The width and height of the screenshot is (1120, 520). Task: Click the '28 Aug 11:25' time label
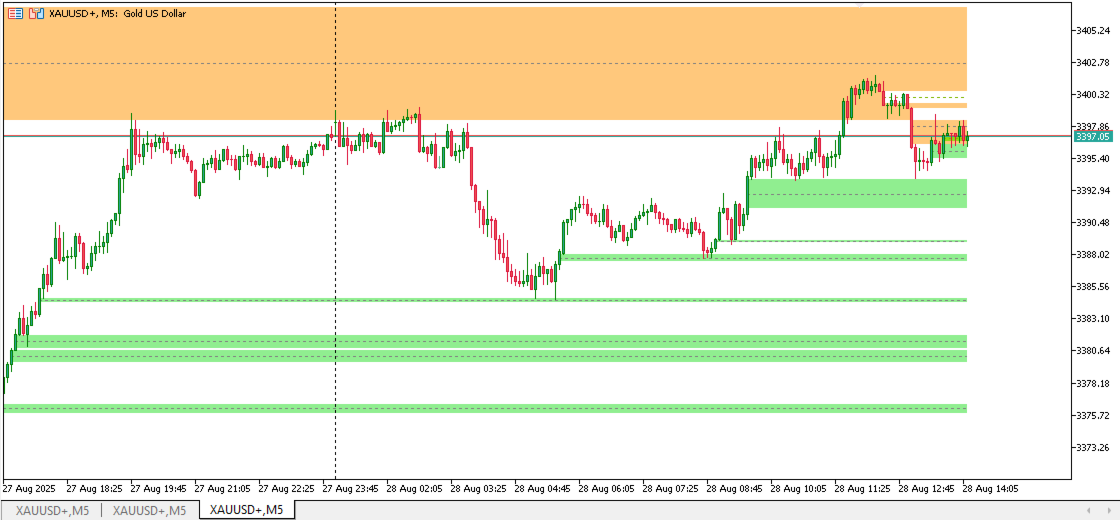click(x=863, y=489)
